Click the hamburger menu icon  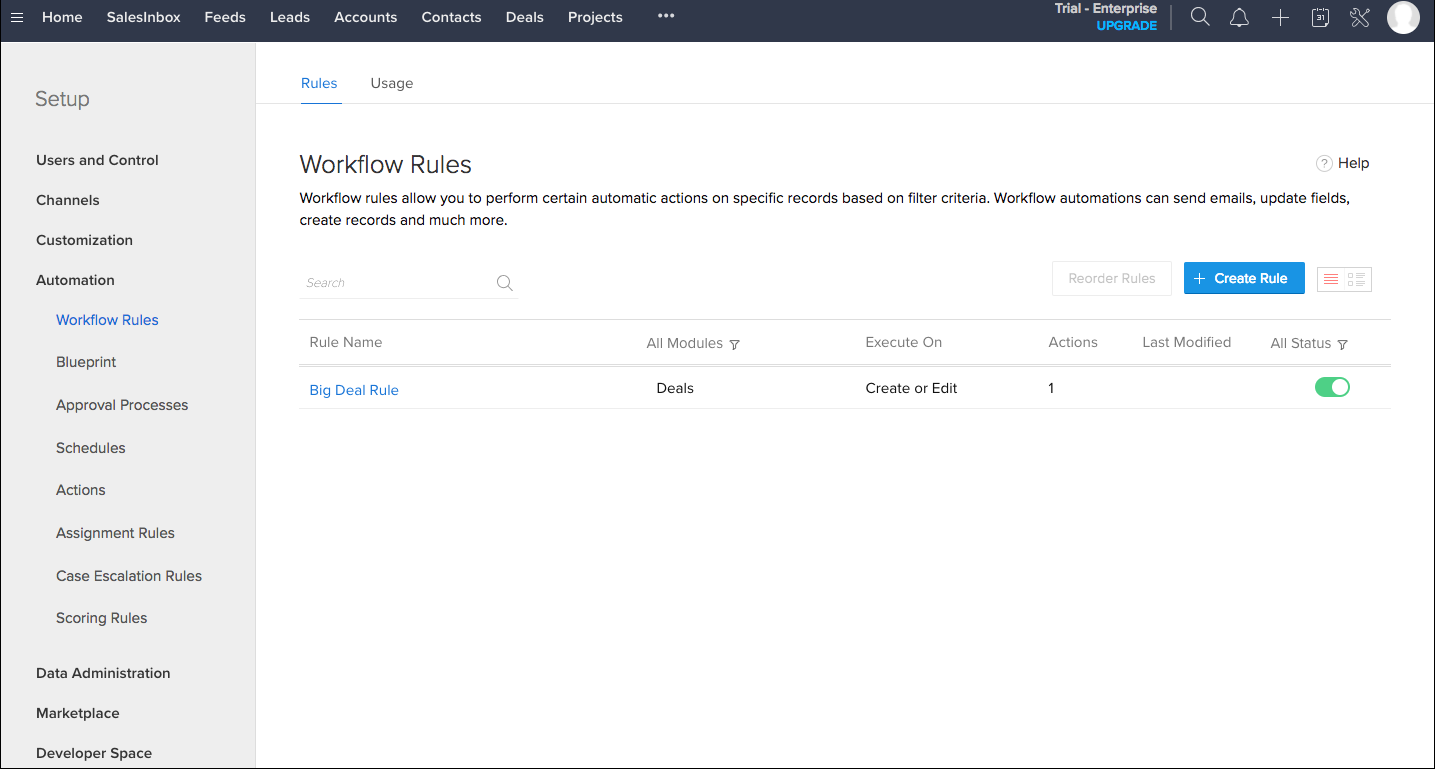(x=16, y=17)
